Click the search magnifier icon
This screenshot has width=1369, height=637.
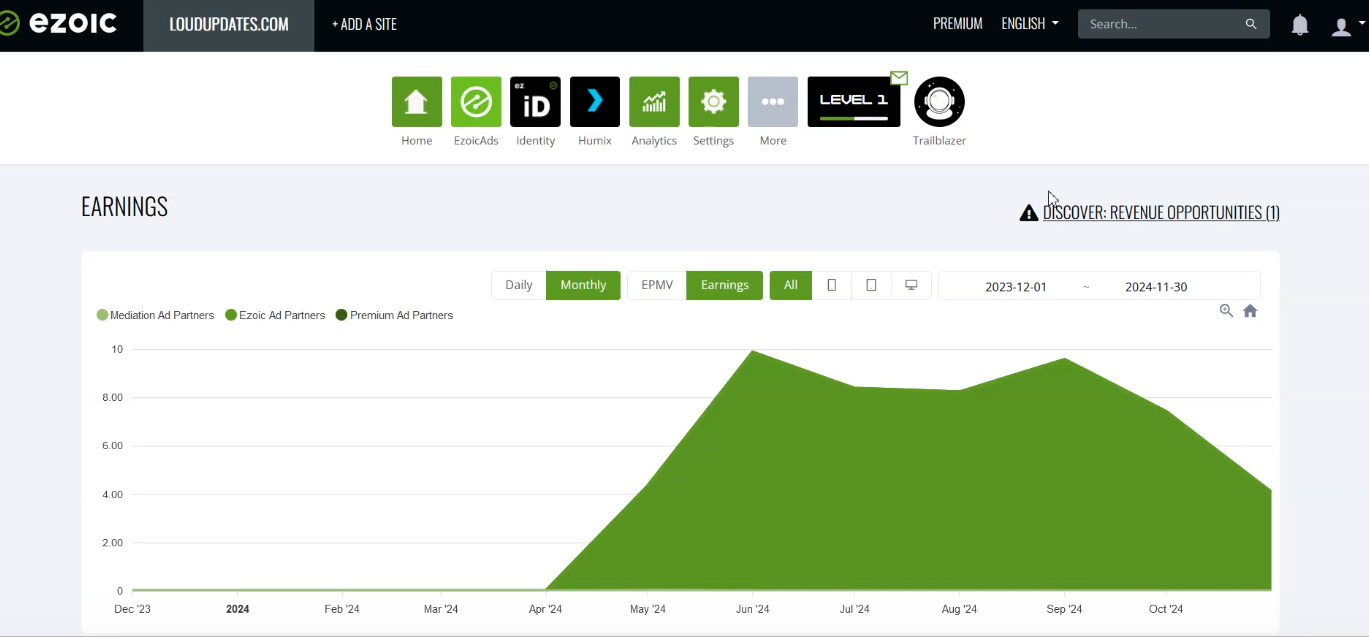1251,24
